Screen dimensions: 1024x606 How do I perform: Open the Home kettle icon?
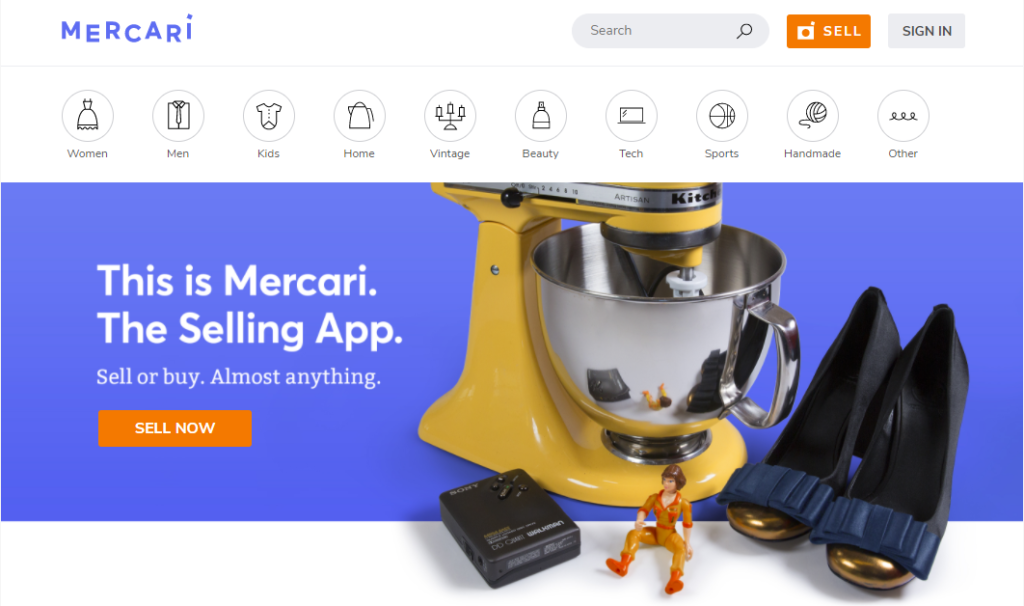pyautogui.click(x=359, y=116)
